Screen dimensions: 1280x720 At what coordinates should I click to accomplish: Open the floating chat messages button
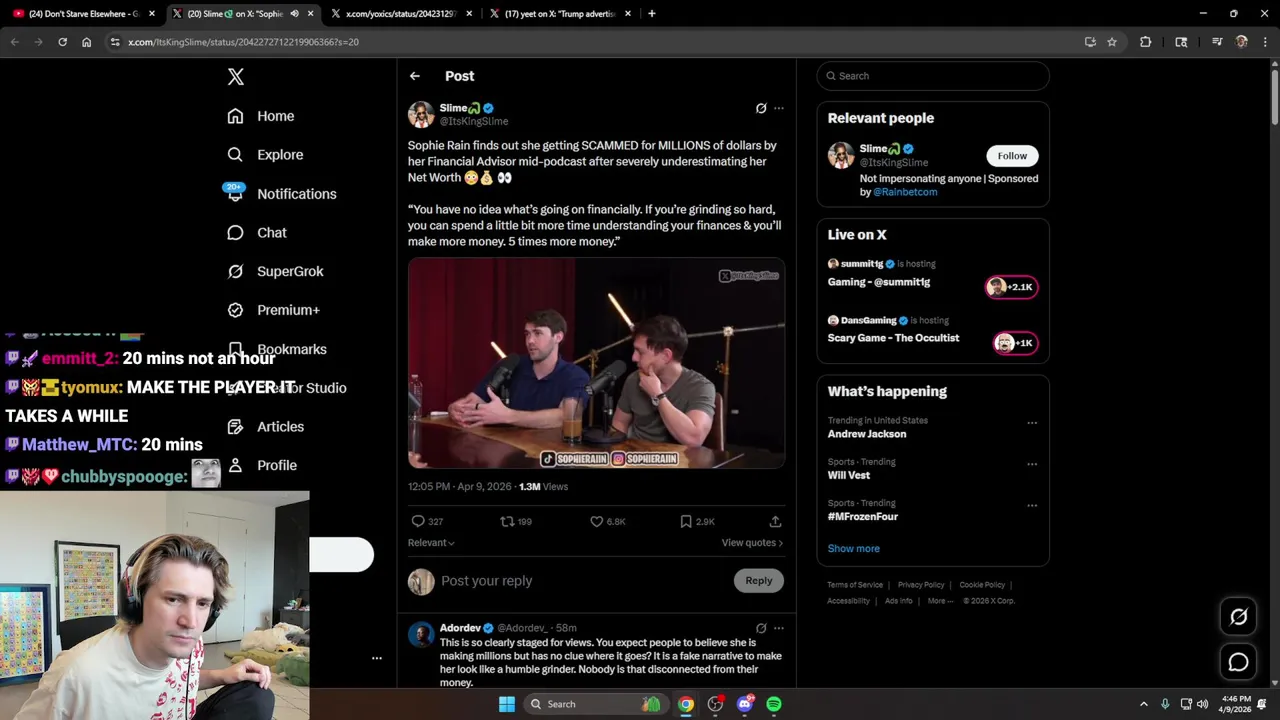(x=1238, y=662)
